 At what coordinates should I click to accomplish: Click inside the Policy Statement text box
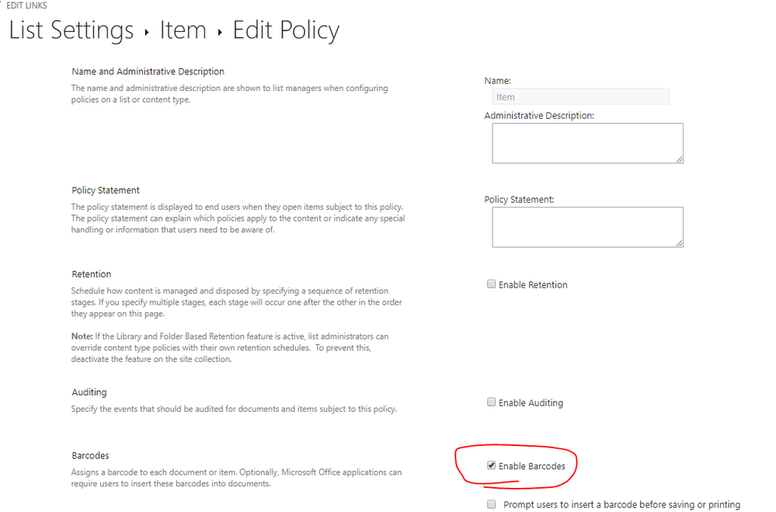pyautogui.click(x=587, y=226)
